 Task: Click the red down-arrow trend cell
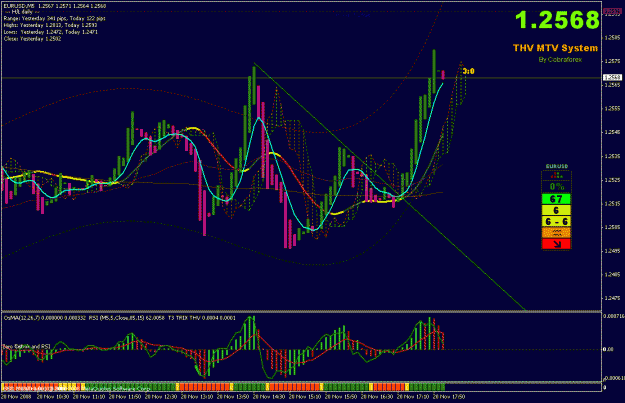tap(556, 244)
